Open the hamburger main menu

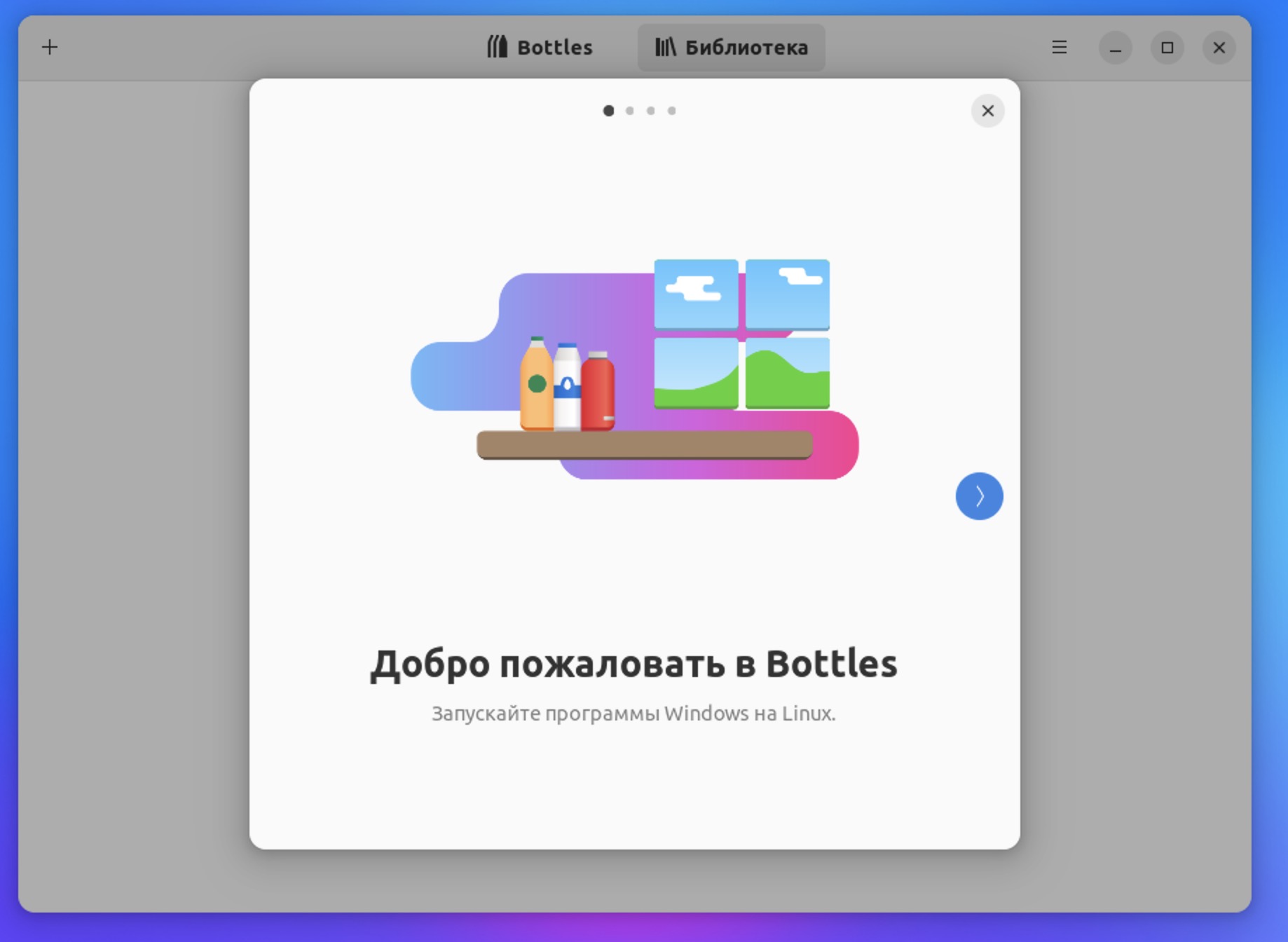[1059, 48]
